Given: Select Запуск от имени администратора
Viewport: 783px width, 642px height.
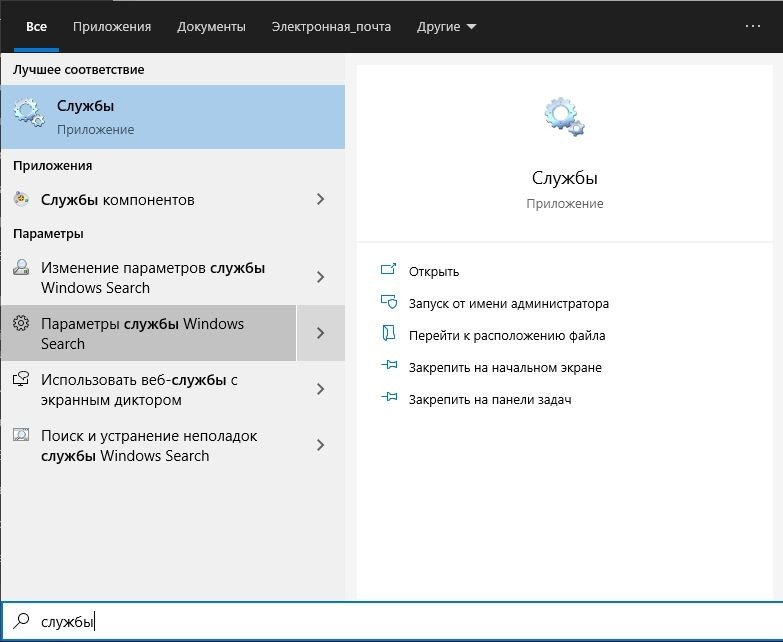Looking at the screenshot, I should 508,303.
